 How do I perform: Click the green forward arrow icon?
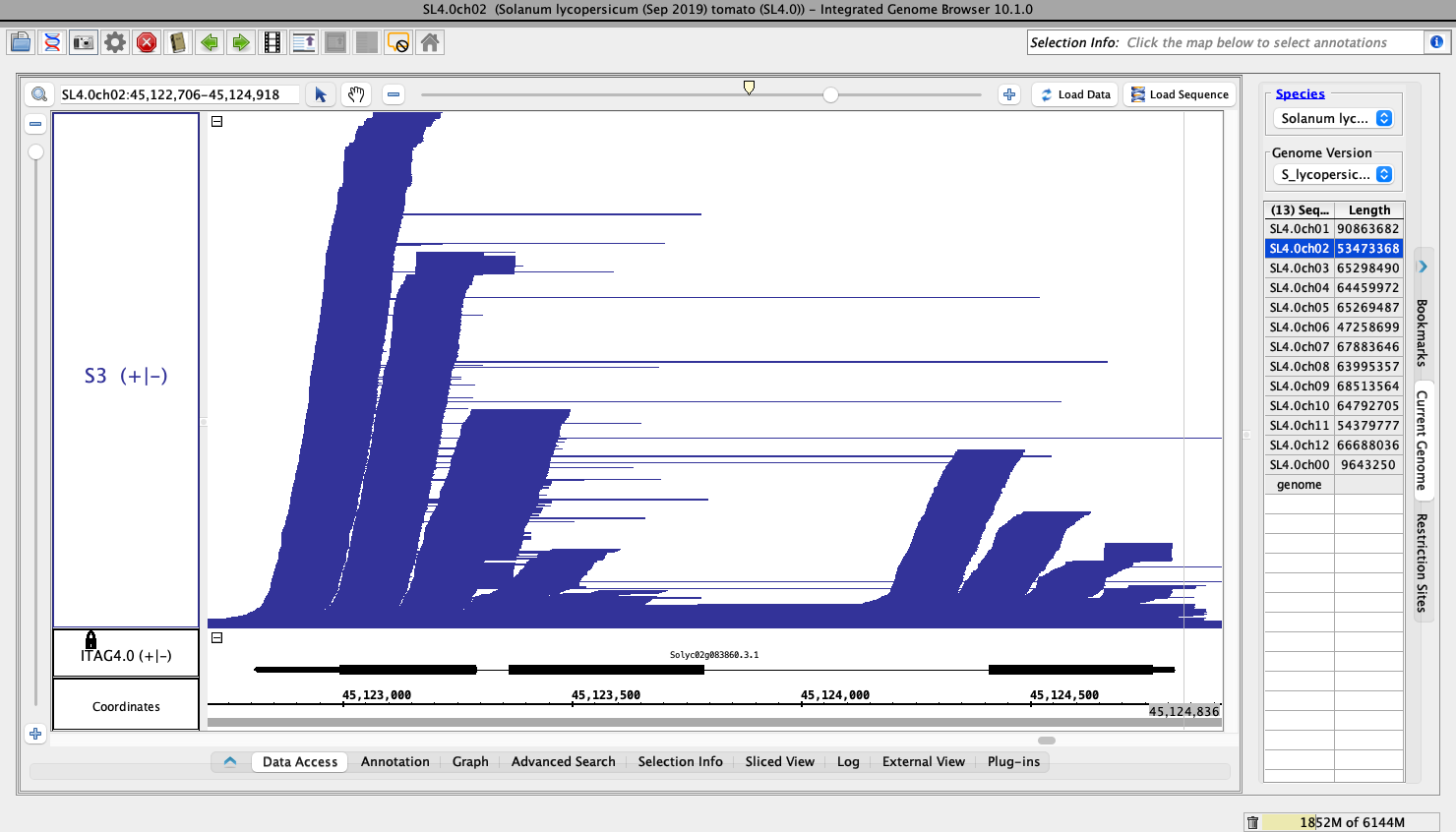[x=241, y=42]
